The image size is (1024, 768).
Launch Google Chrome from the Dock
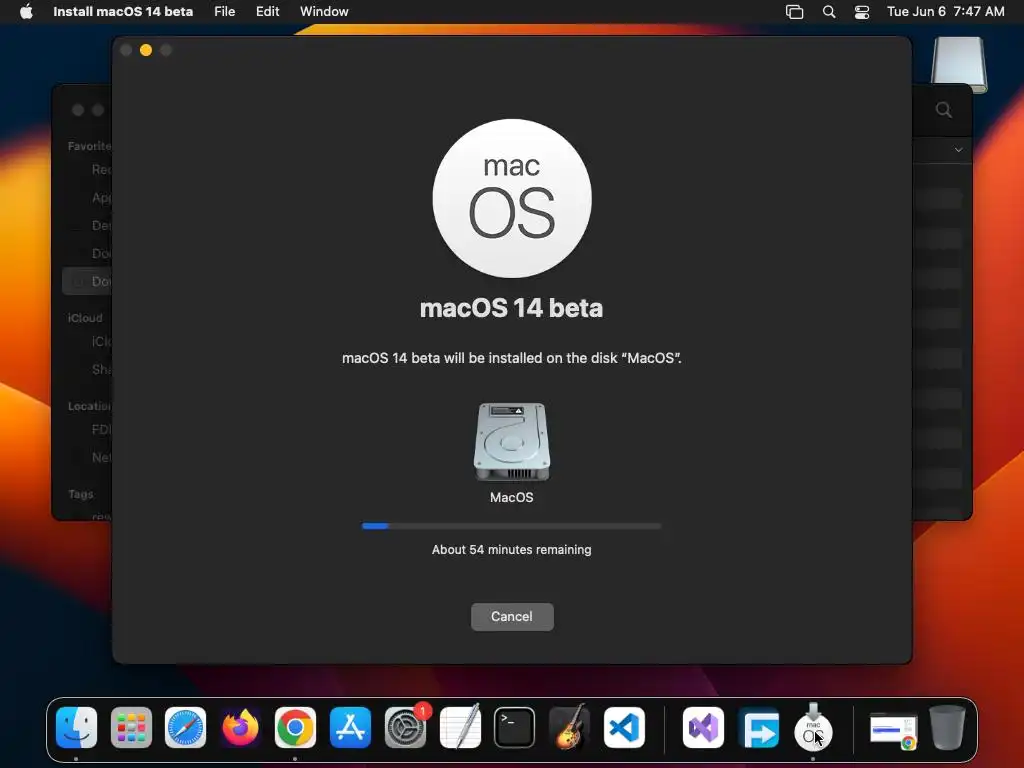[x=295, y=728]
